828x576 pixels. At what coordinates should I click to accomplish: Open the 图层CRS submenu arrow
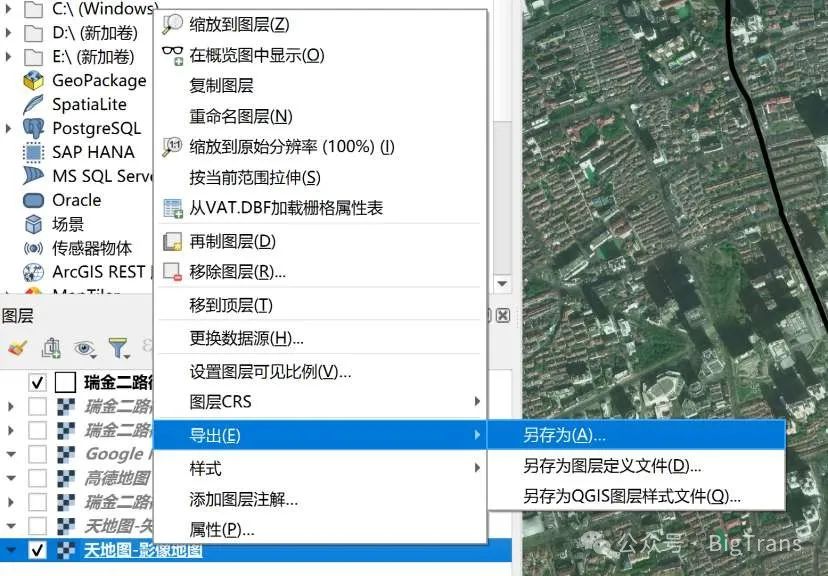coord(477,401)
